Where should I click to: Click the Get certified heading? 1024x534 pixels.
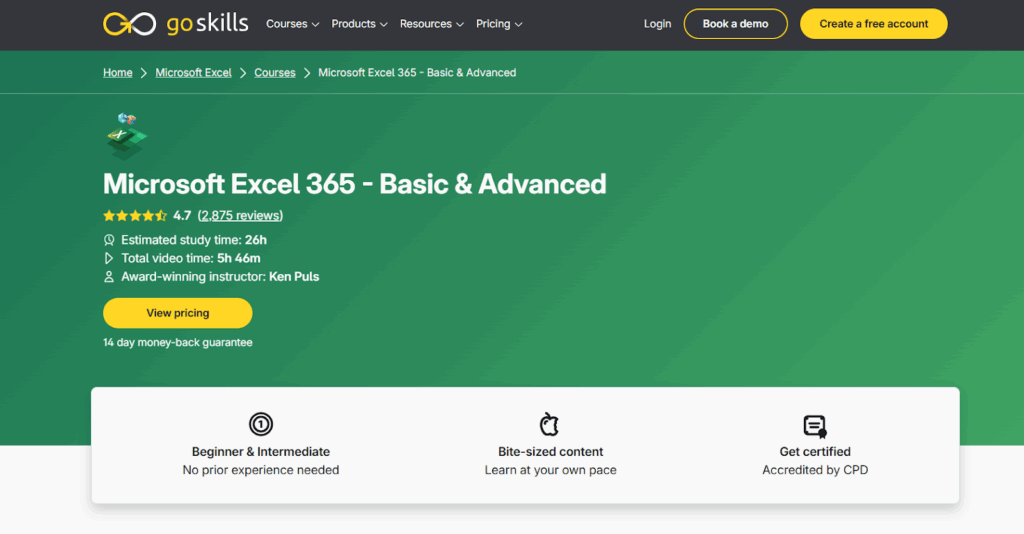coord(815,452)
